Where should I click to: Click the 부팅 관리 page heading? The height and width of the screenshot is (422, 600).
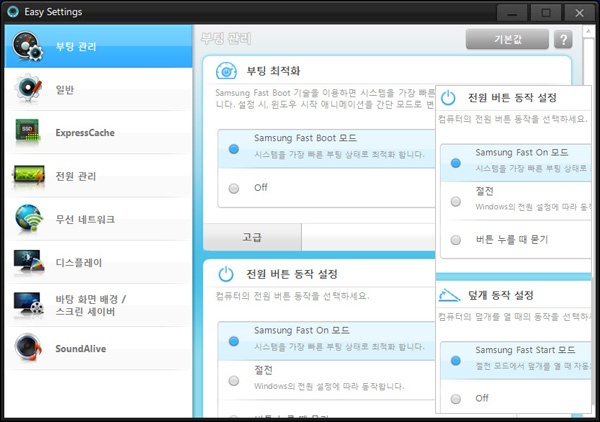tap(226, 39)
